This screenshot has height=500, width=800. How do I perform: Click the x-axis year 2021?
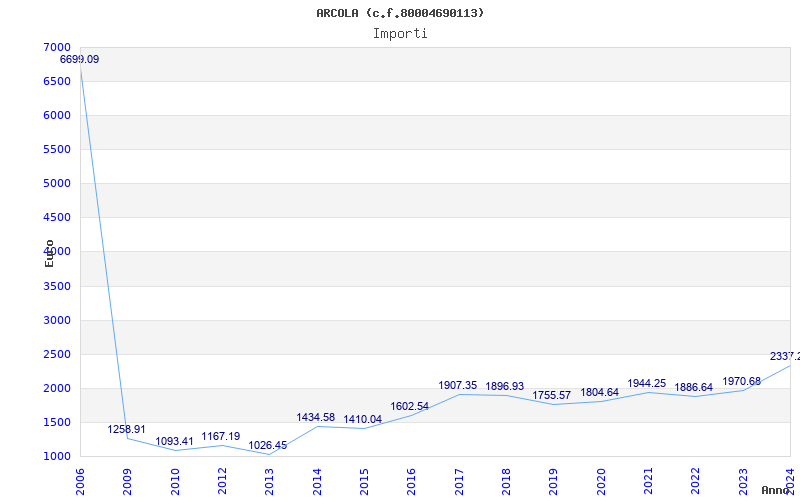648,482
